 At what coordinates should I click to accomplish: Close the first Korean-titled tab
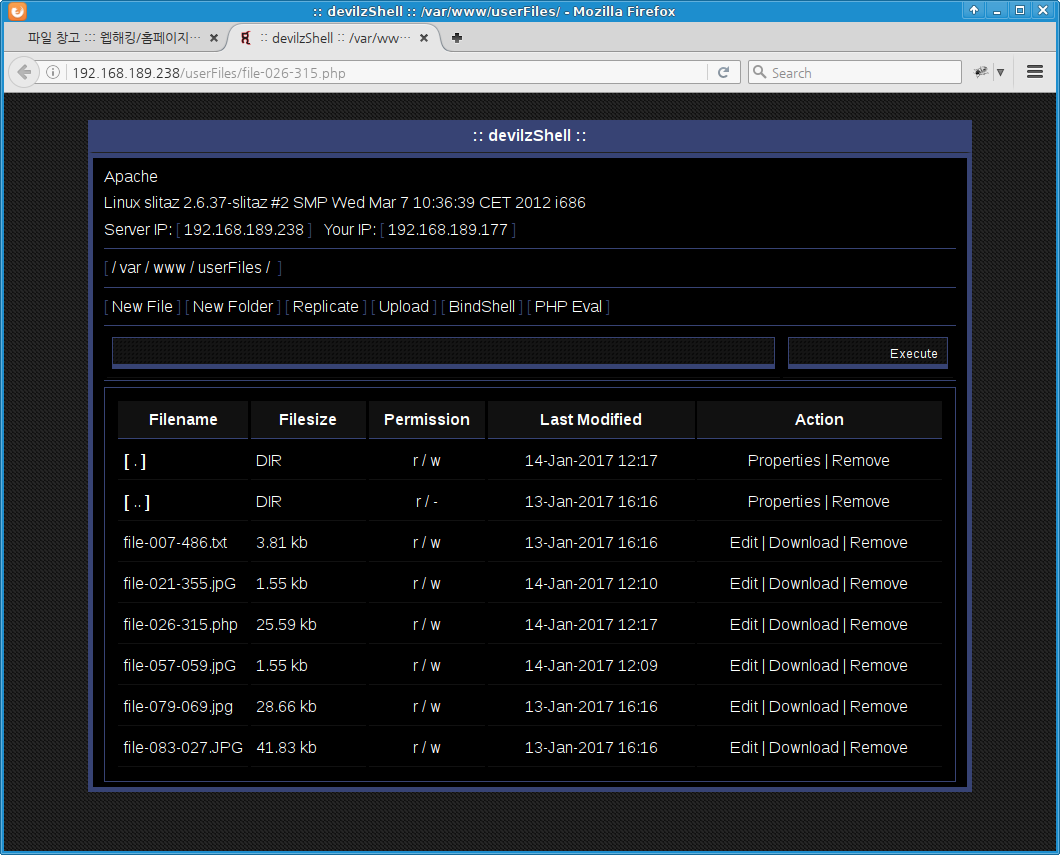(214, 38)
